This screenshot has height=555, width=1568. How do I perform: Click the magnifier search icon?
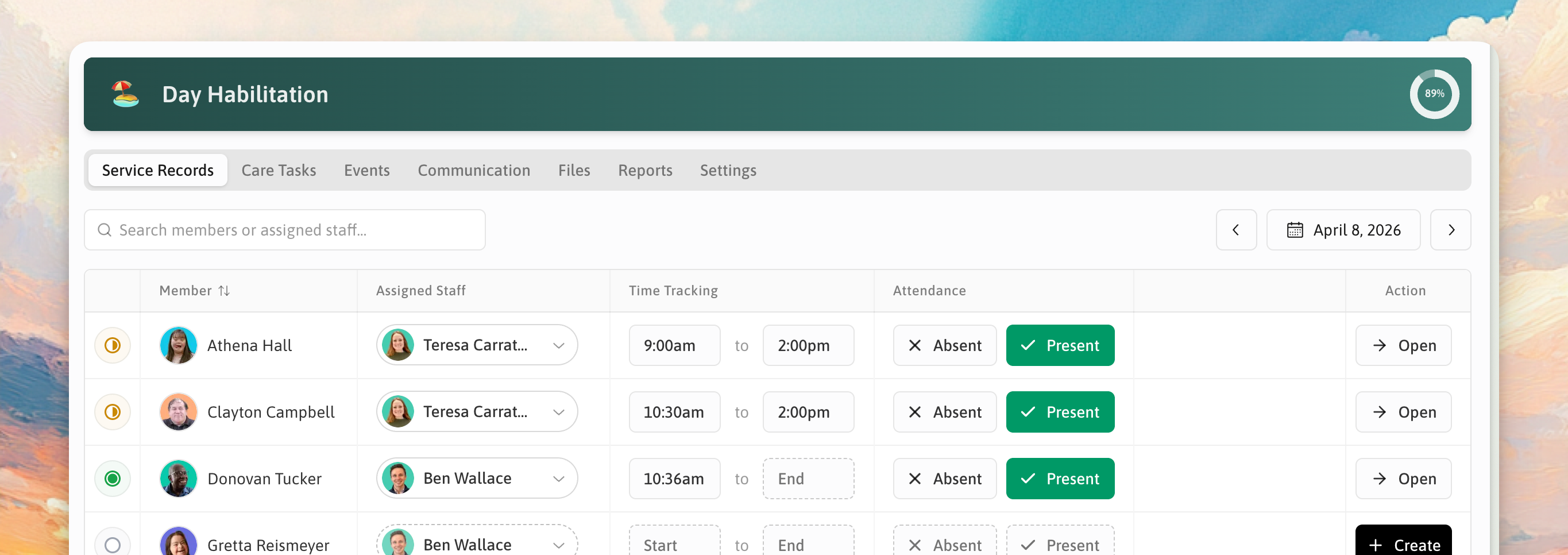(105, 230)
